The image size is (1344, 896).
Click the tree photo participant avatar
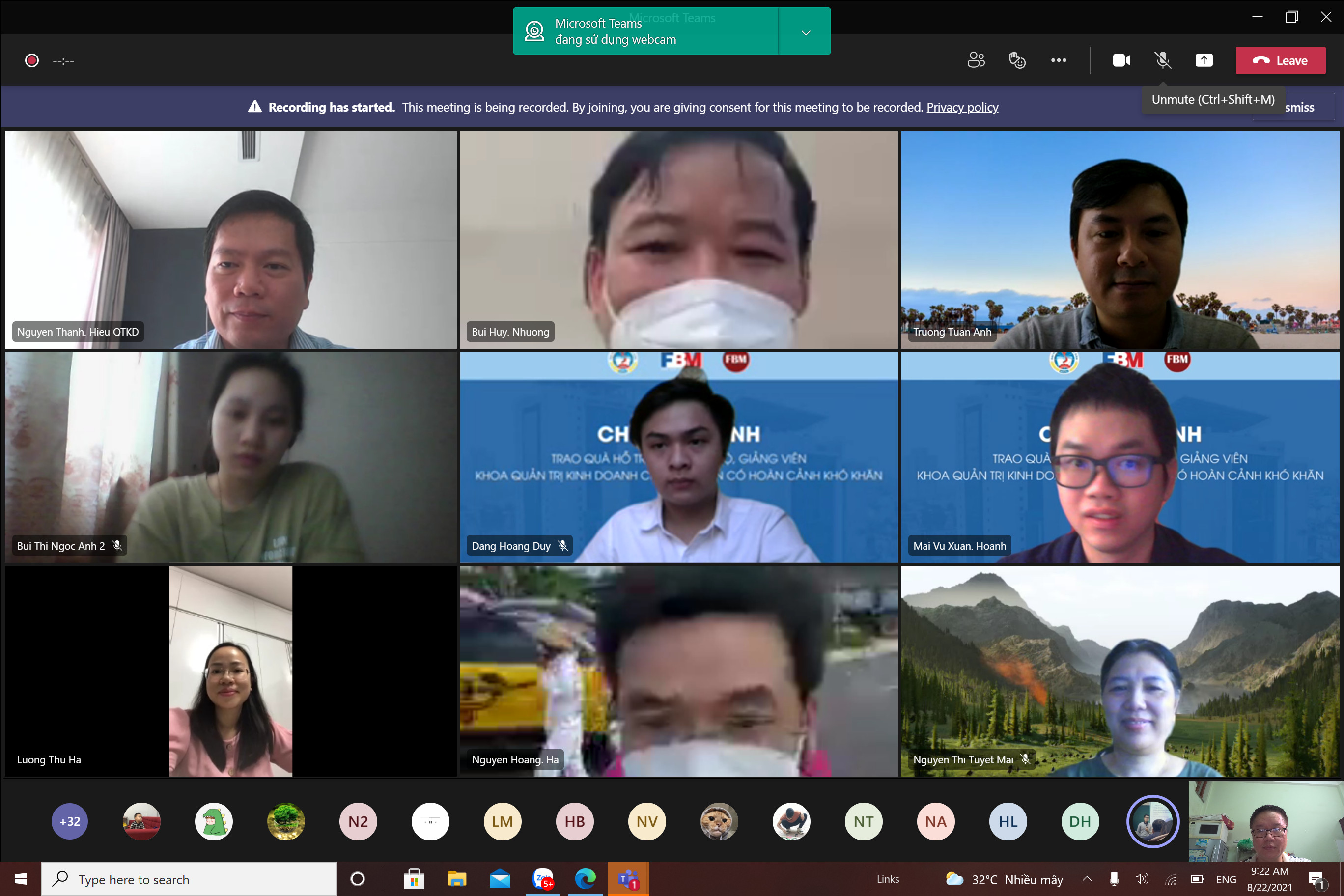click(286, 821)
